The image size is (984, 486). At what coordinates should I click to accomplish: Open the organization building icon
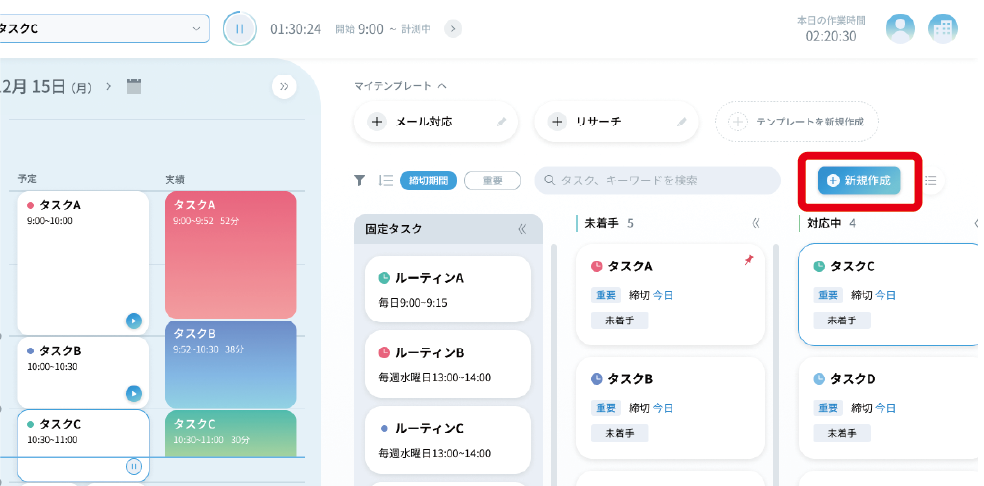click(x=942, y=29)
